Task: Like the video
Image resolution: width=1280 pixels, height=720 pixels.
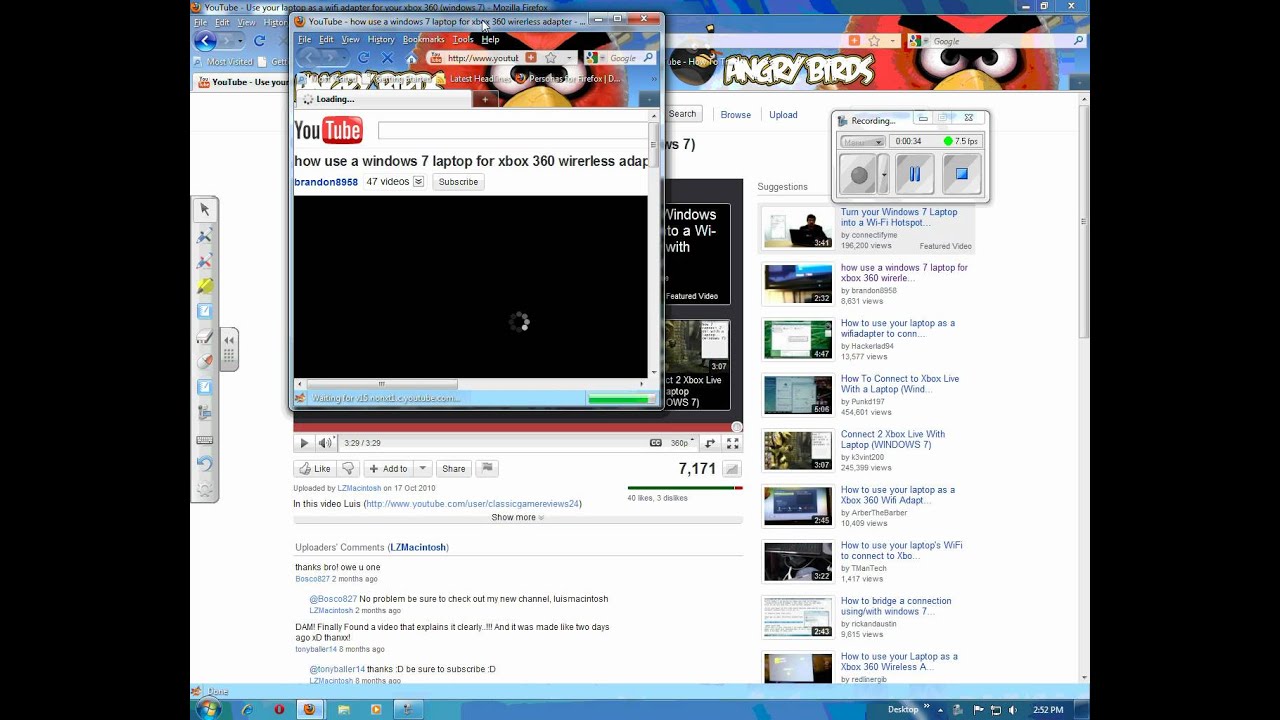Action: point(315,468)
